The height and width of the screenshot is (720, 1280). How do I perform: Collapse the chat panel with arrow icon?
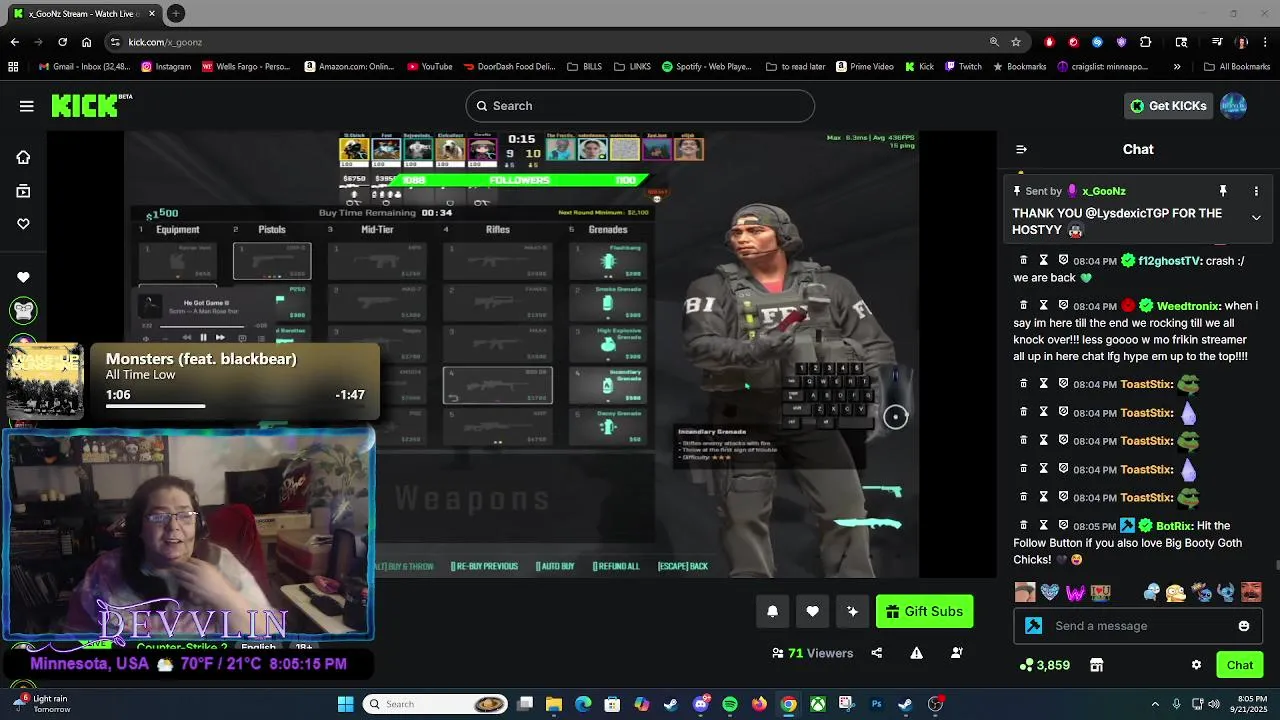(1021, 149)
